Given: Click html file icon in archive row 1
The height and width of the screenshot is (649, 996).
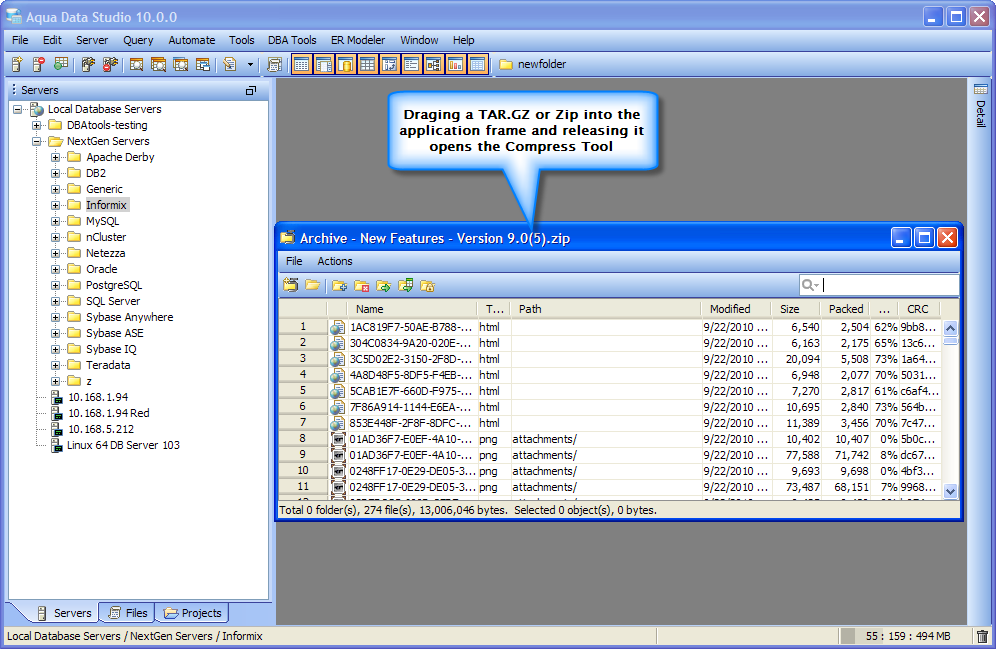Looking at the screenshot, I should (338, 327).
